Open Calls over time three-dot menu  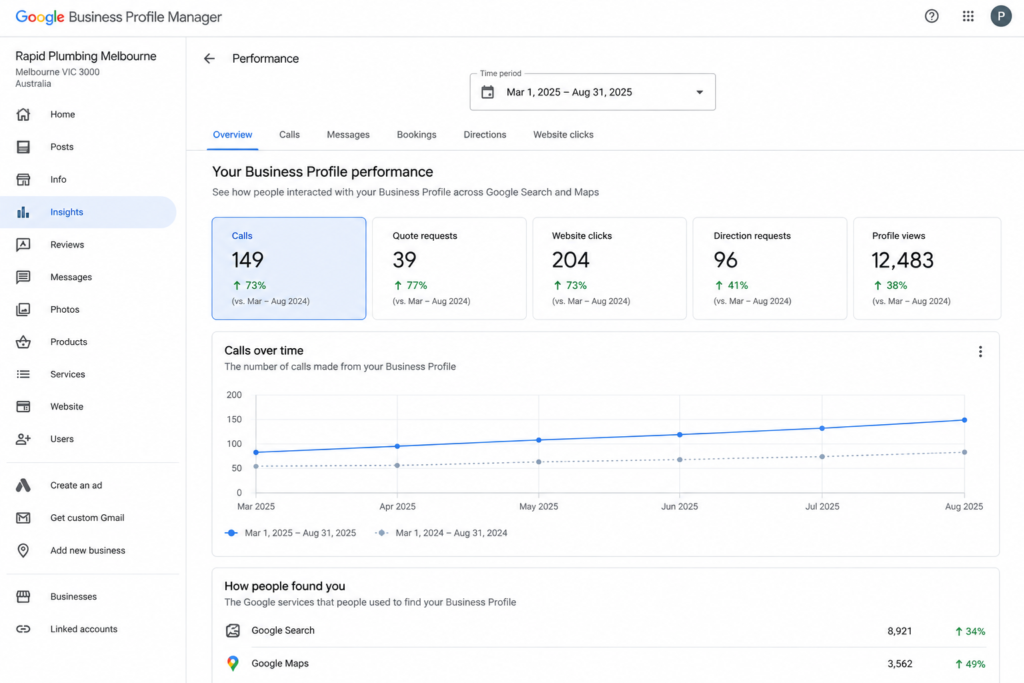tap(980, 352)
